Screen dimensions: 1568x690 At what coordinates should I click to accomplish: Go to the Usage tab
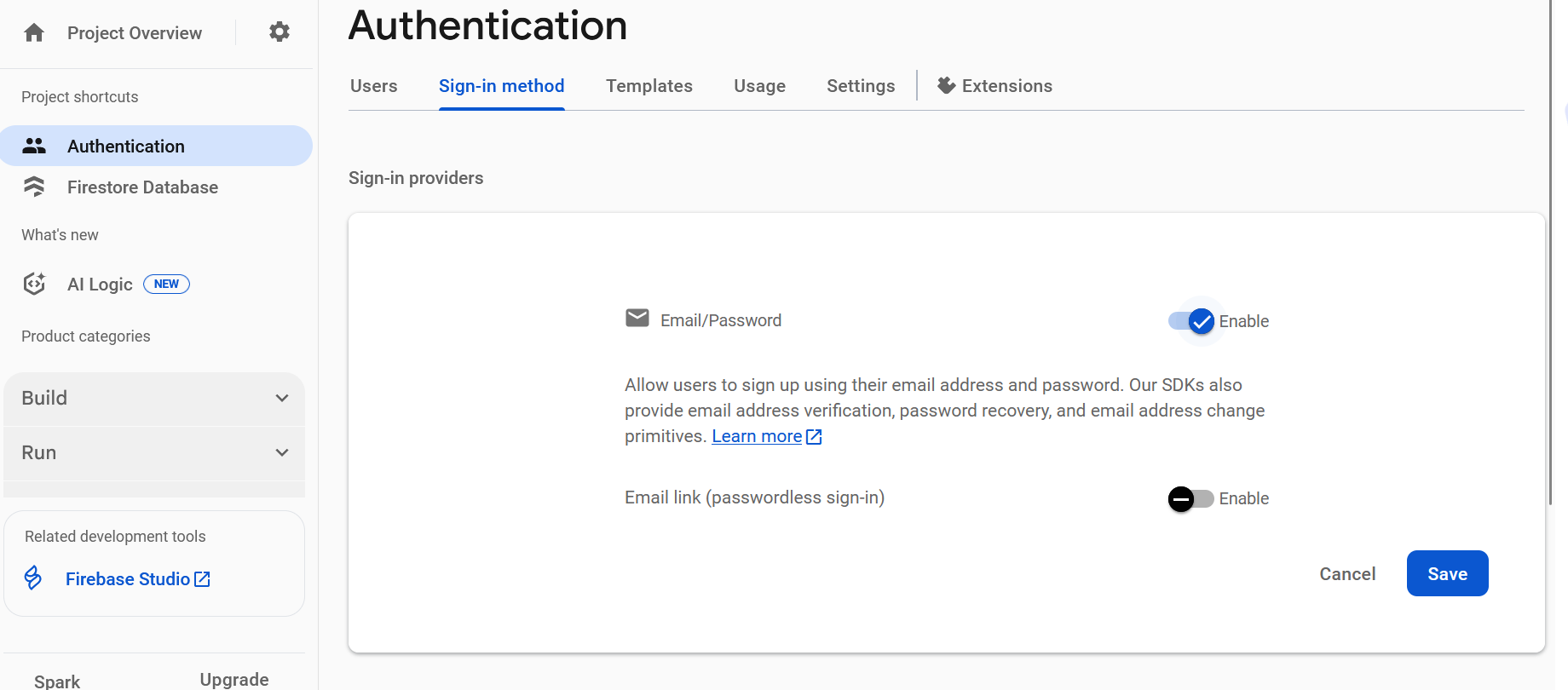click(759, 86)
